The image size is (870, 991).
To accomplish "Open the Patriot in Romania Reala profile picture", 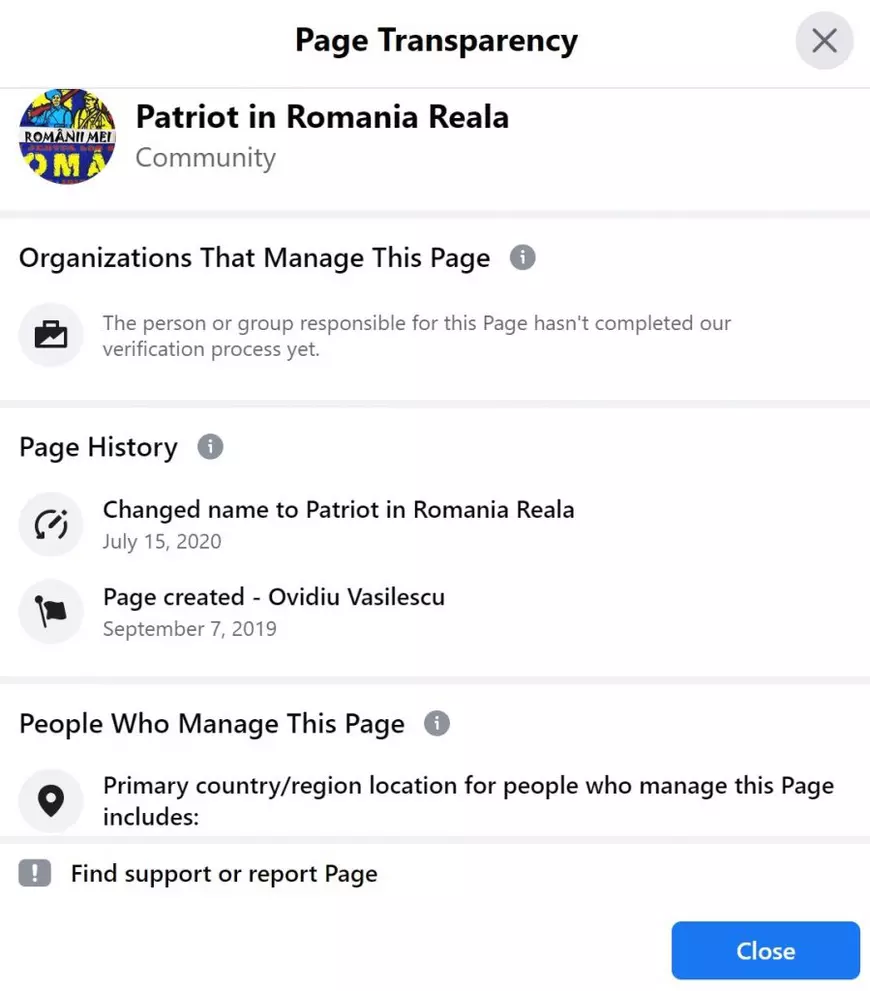I will (x=66, y=137).
